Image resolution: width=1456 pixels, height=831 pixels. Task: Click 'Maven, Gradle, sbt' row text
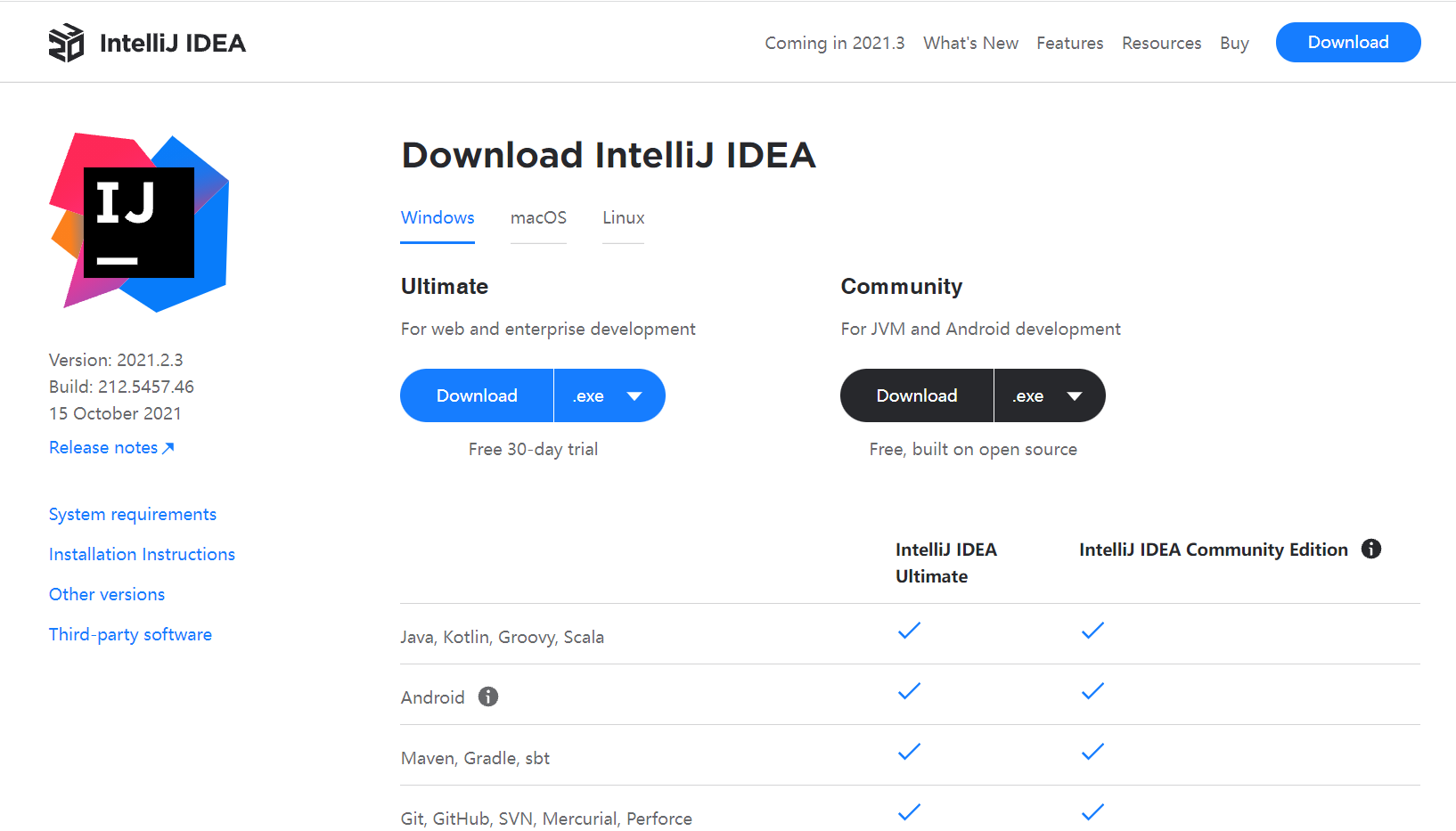click(475, 758)
